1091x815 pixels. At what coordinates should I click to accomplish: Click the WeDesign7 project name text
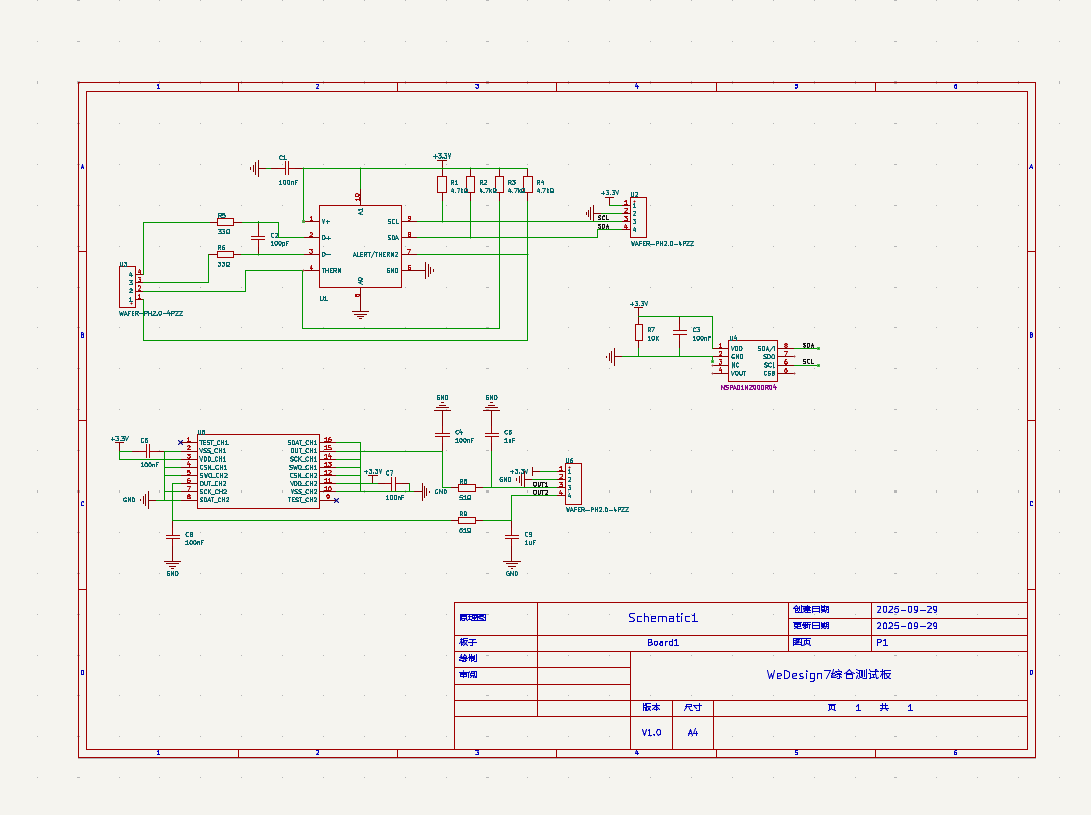tap(828, 675)
